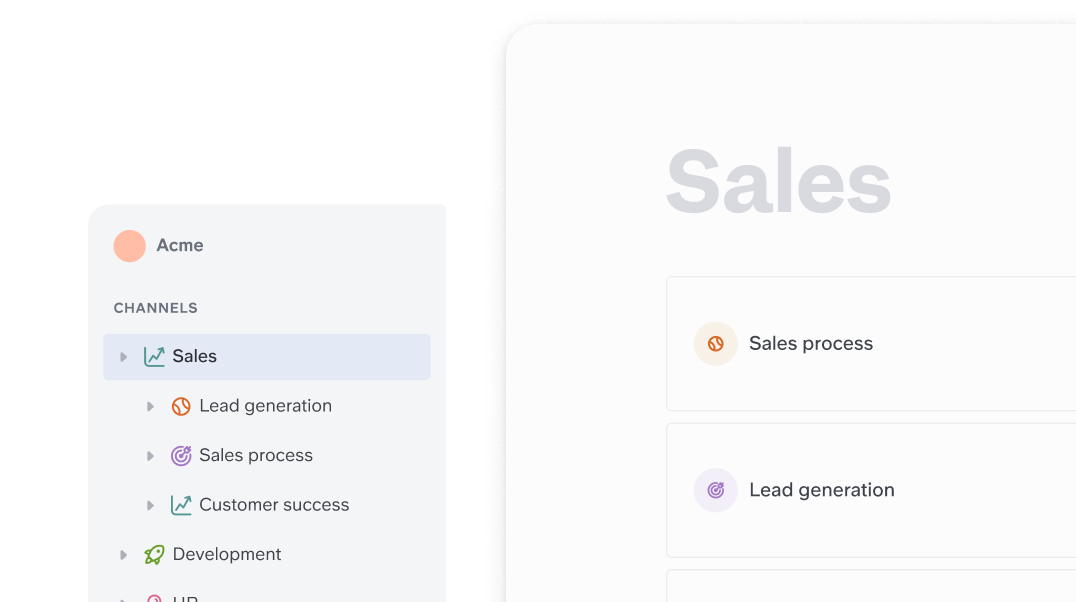Image resolution: width=1076 pixels, height=602 pixels.
Task: Expand the Customer success arrow
Action: [151, 505]
